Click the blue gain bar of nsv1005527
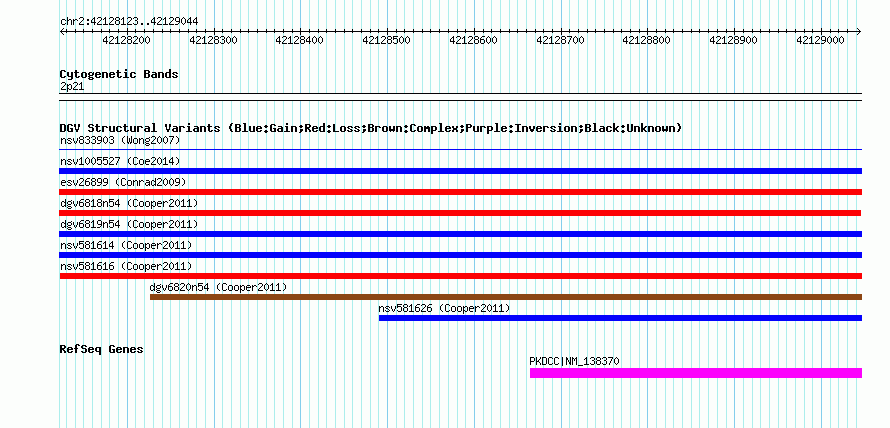This screenshot has width=890, height=428. click(460, 171)
